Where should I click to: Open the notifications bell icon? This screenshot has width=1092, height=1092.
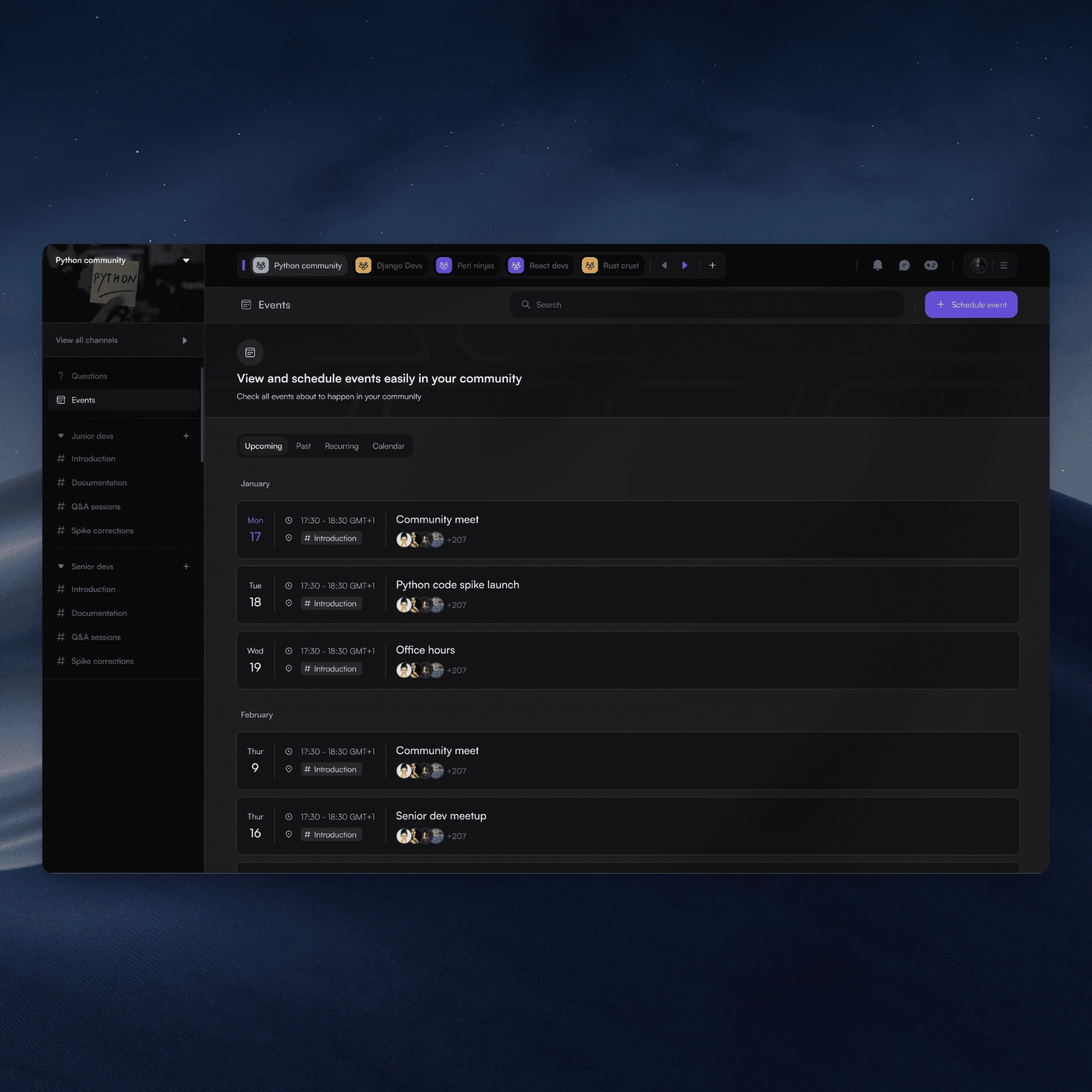pos(877,266)
